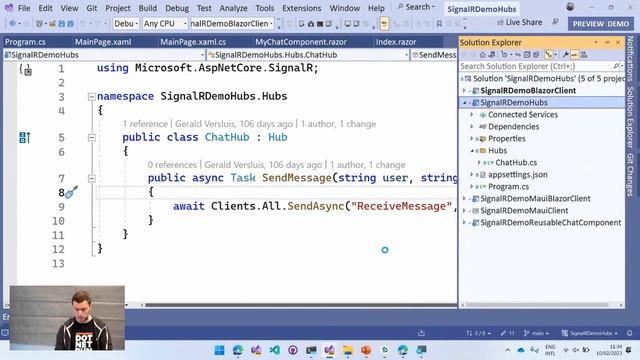
Task: Click Sync with Active Document icon
Action: tap(518, 55)
